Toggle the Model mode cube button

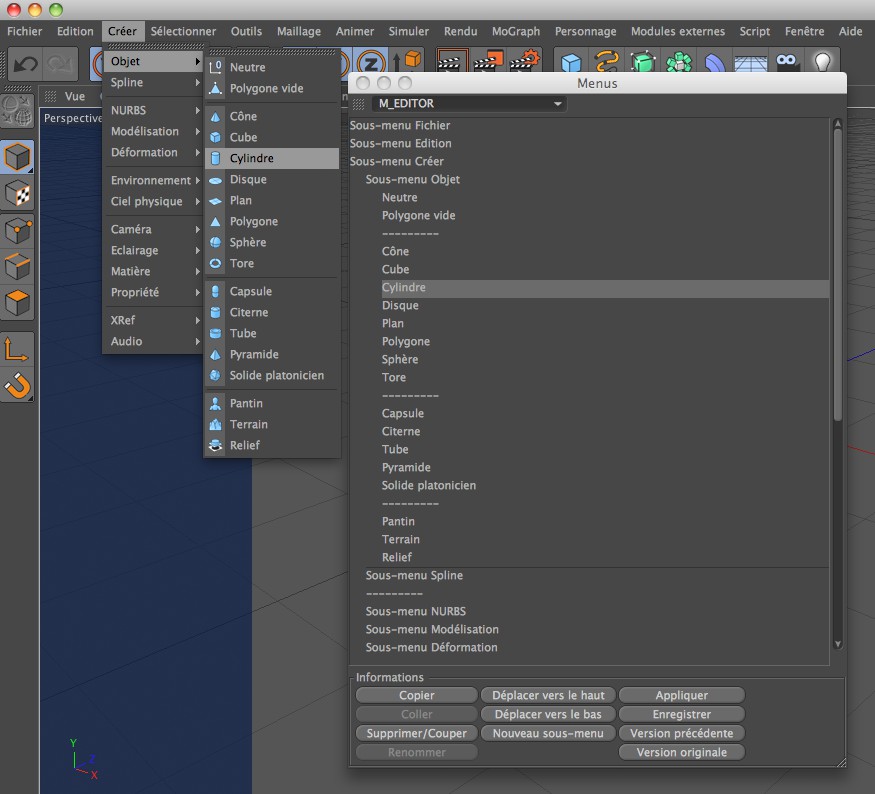(18, 158)
